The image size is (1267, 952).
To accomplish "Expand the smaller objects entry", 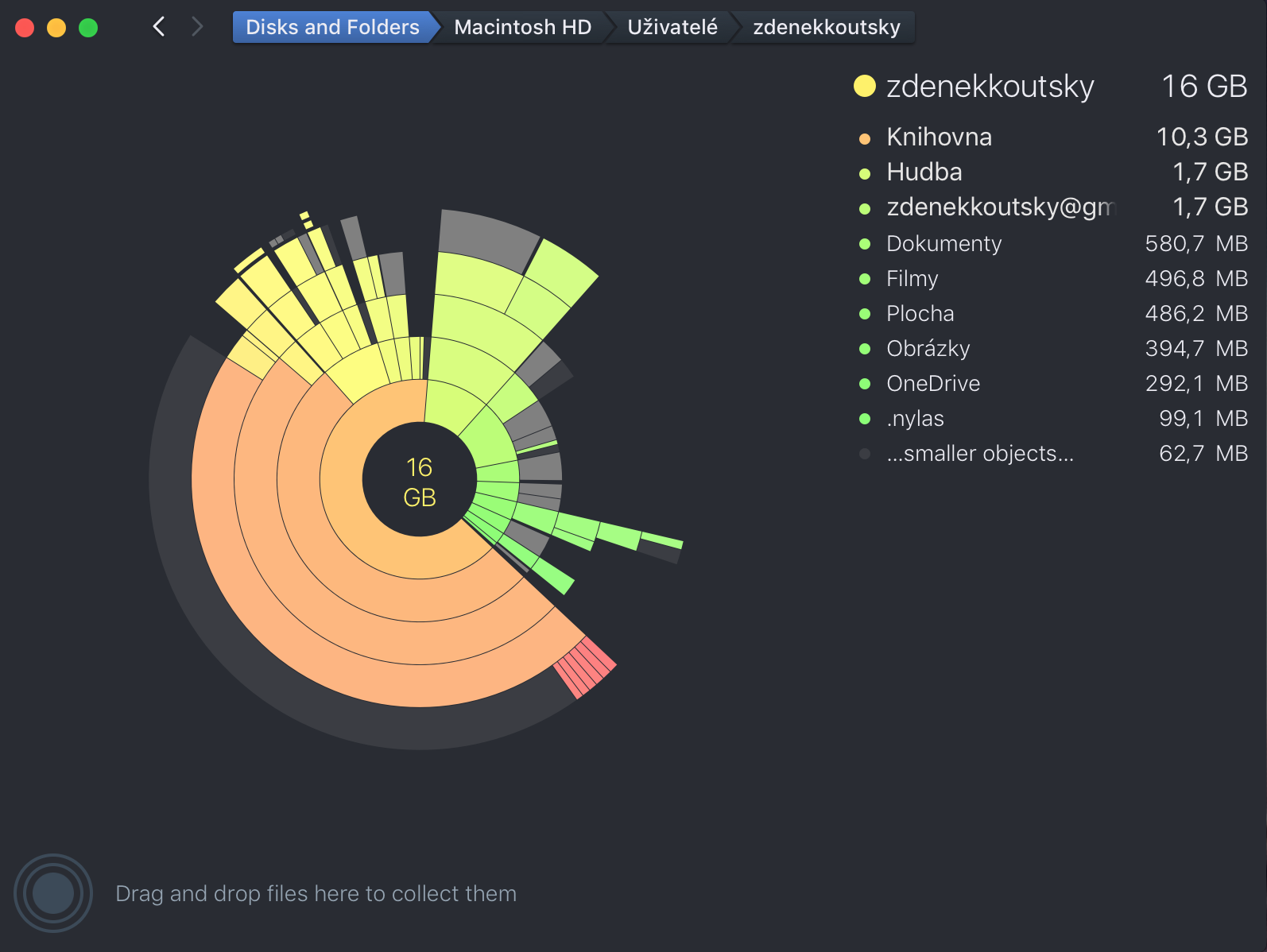I will coord(1053,453).
